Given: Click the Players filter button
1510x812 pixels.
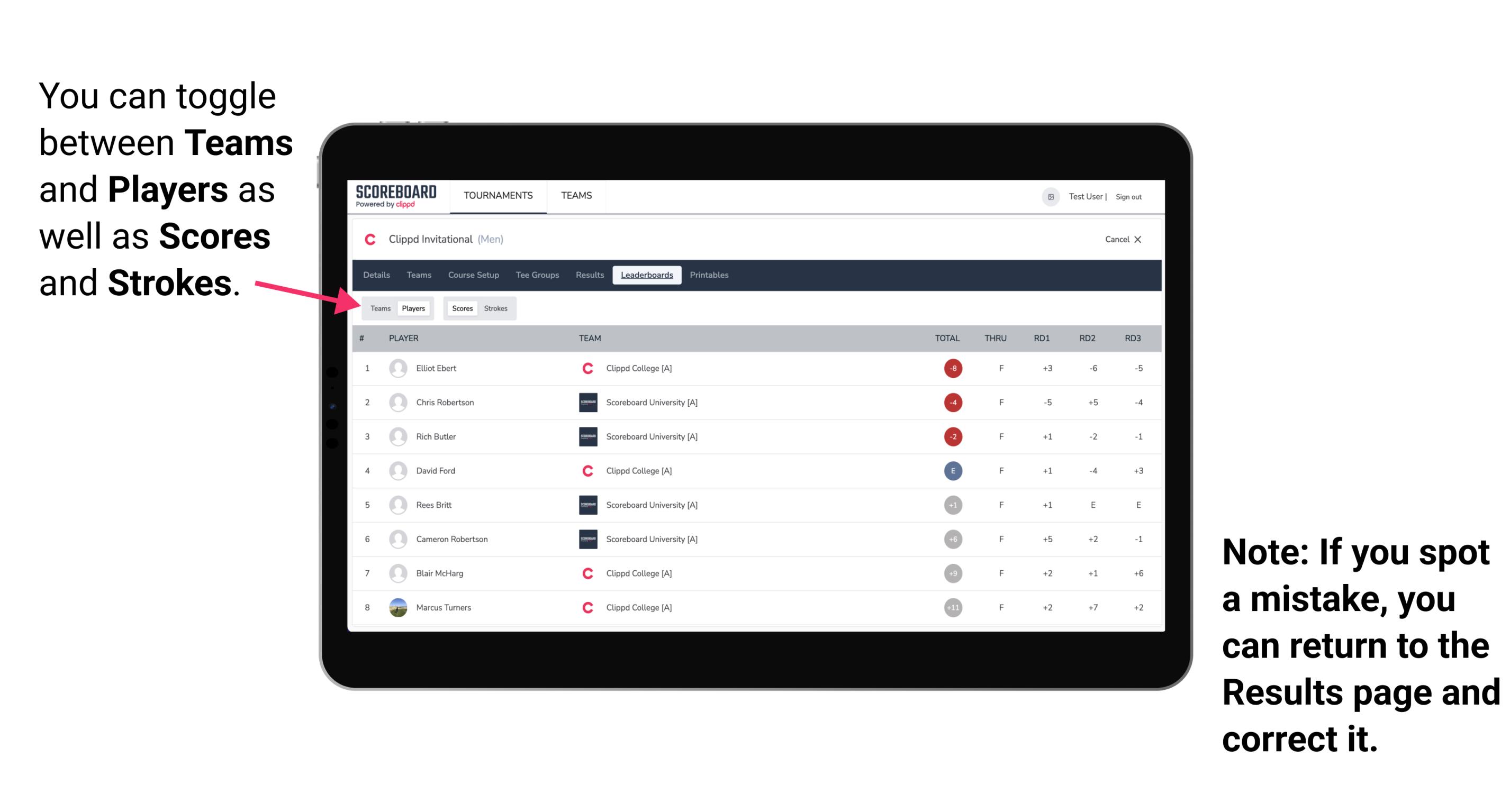Looking at the screenshot, I should tap(413, 308).
